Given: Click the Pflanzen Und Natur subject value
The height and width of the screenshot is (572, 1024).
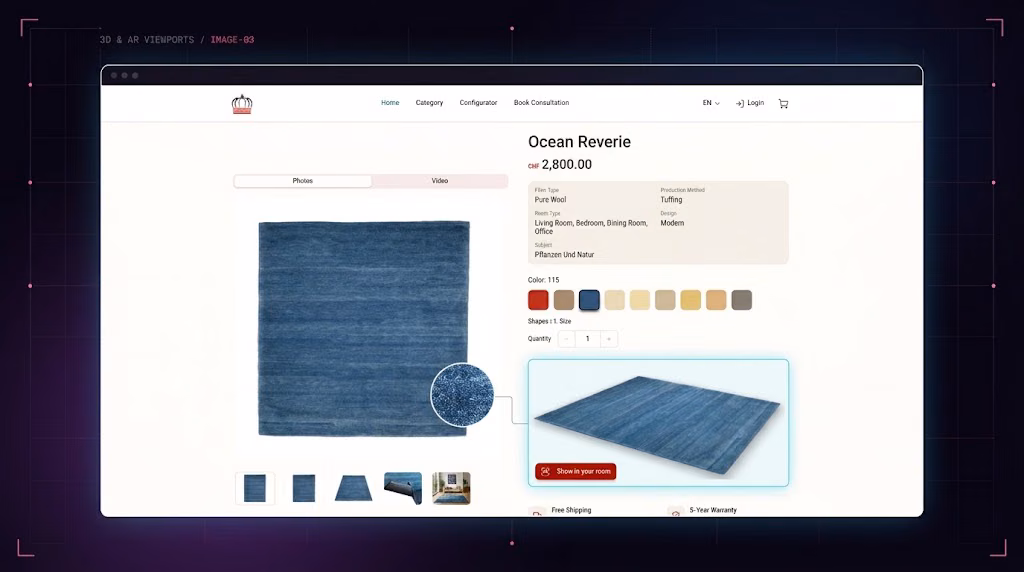Looking at the screenshot, I should 564,255.
